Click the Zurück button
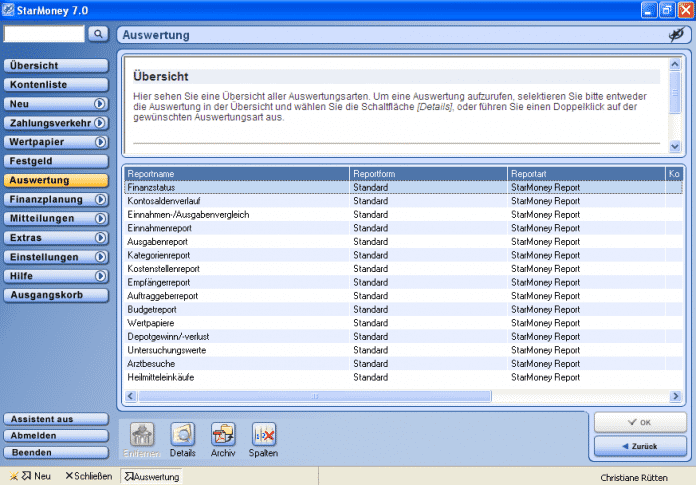 click(640, 445)
